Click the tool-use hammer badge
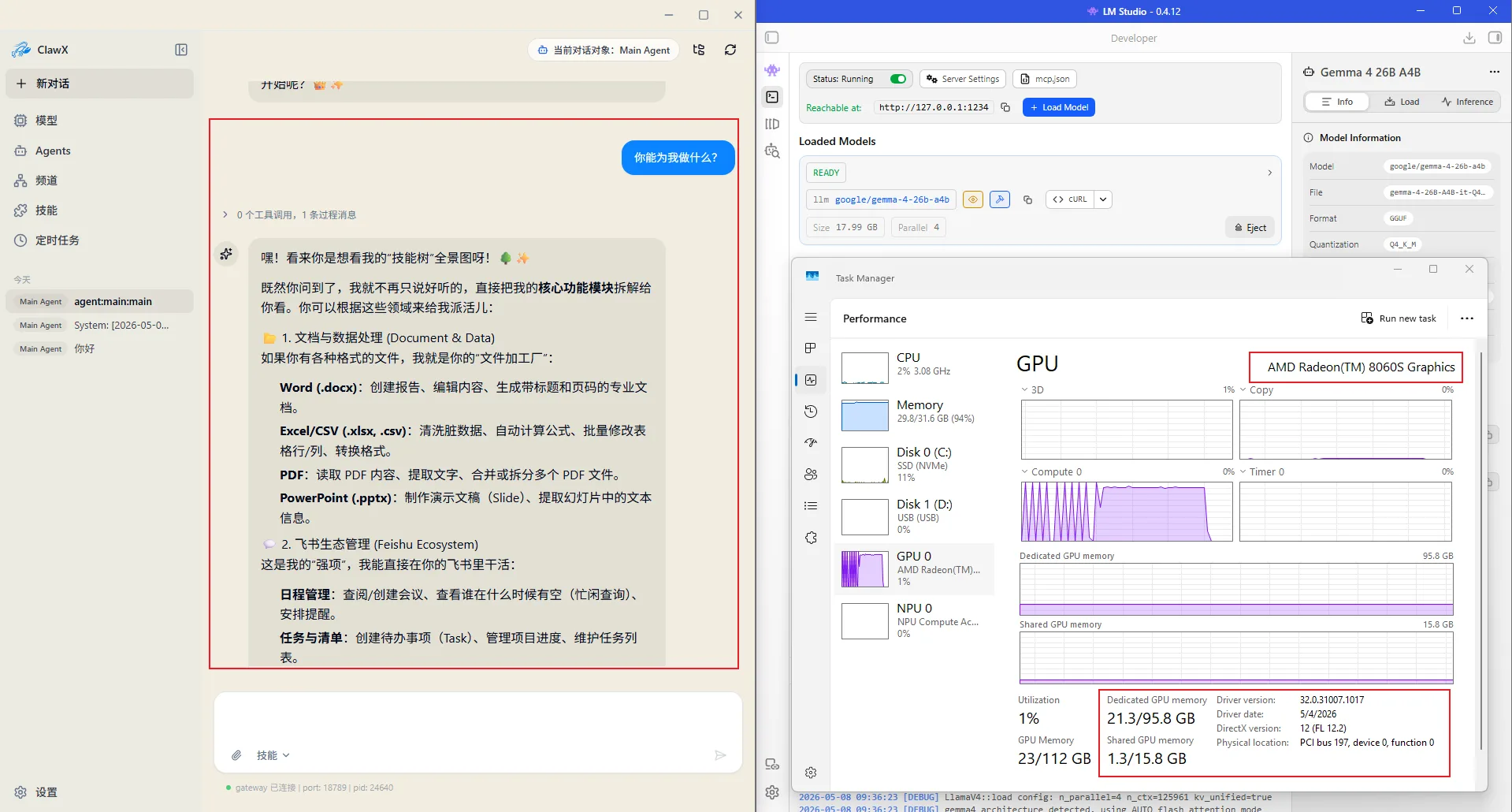This screenshot has width=1512, height=812. [x=1000, y=199]
